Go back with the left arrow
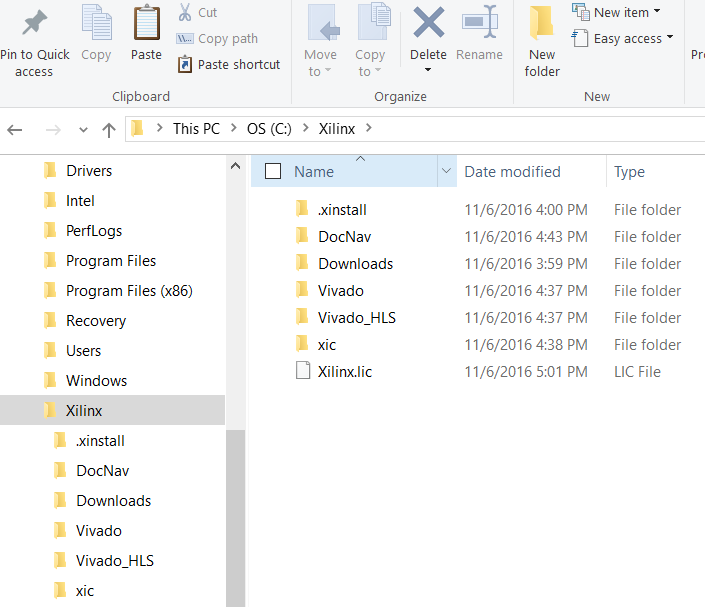Image resolution: width=705 pixels, height=607 pixels. 15,130
